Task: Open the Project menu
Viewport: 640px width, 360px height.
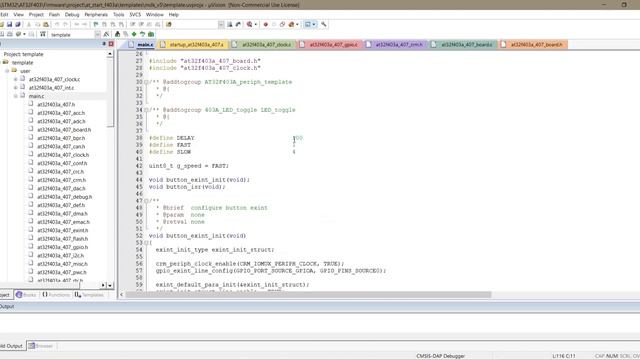Action: [36, 15]
